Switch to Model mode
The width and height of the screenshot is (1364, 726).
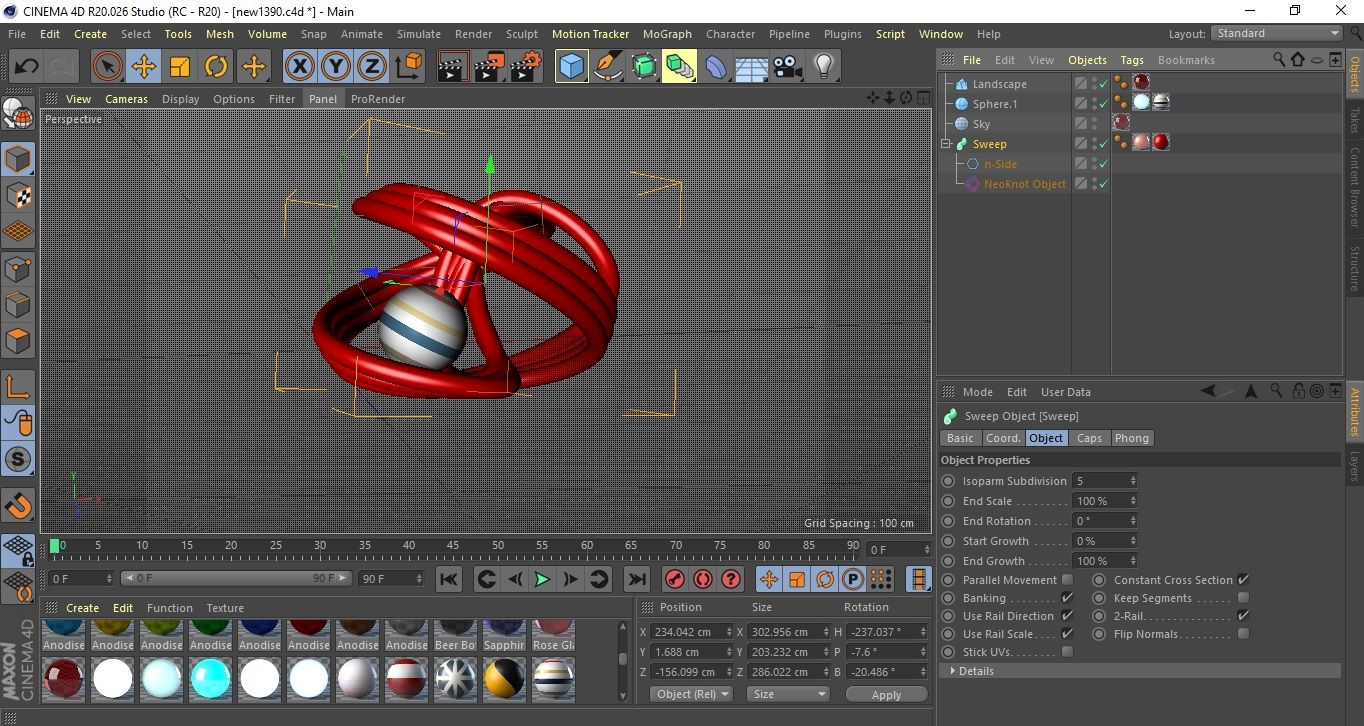18,159
